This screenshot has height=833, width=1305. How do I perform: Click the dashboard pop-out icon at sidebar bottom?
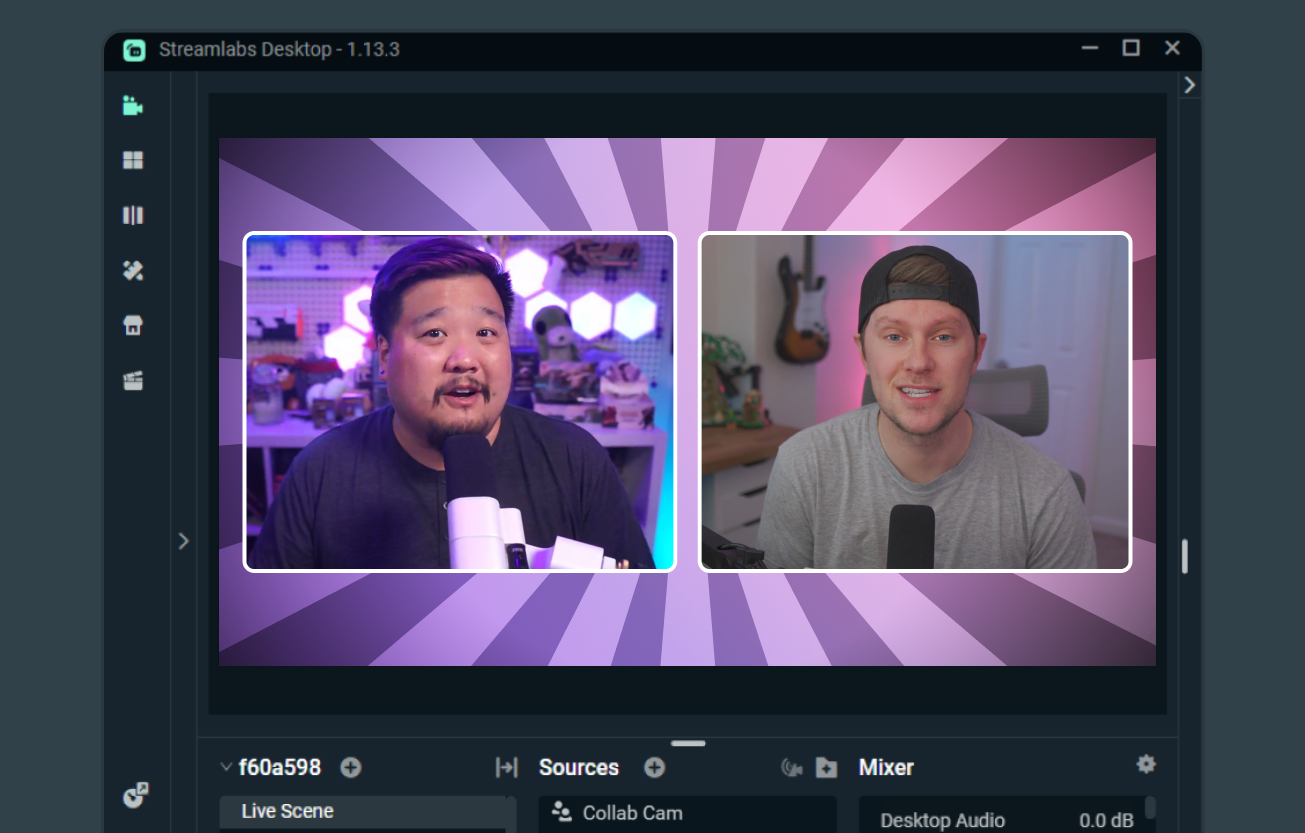135,795
